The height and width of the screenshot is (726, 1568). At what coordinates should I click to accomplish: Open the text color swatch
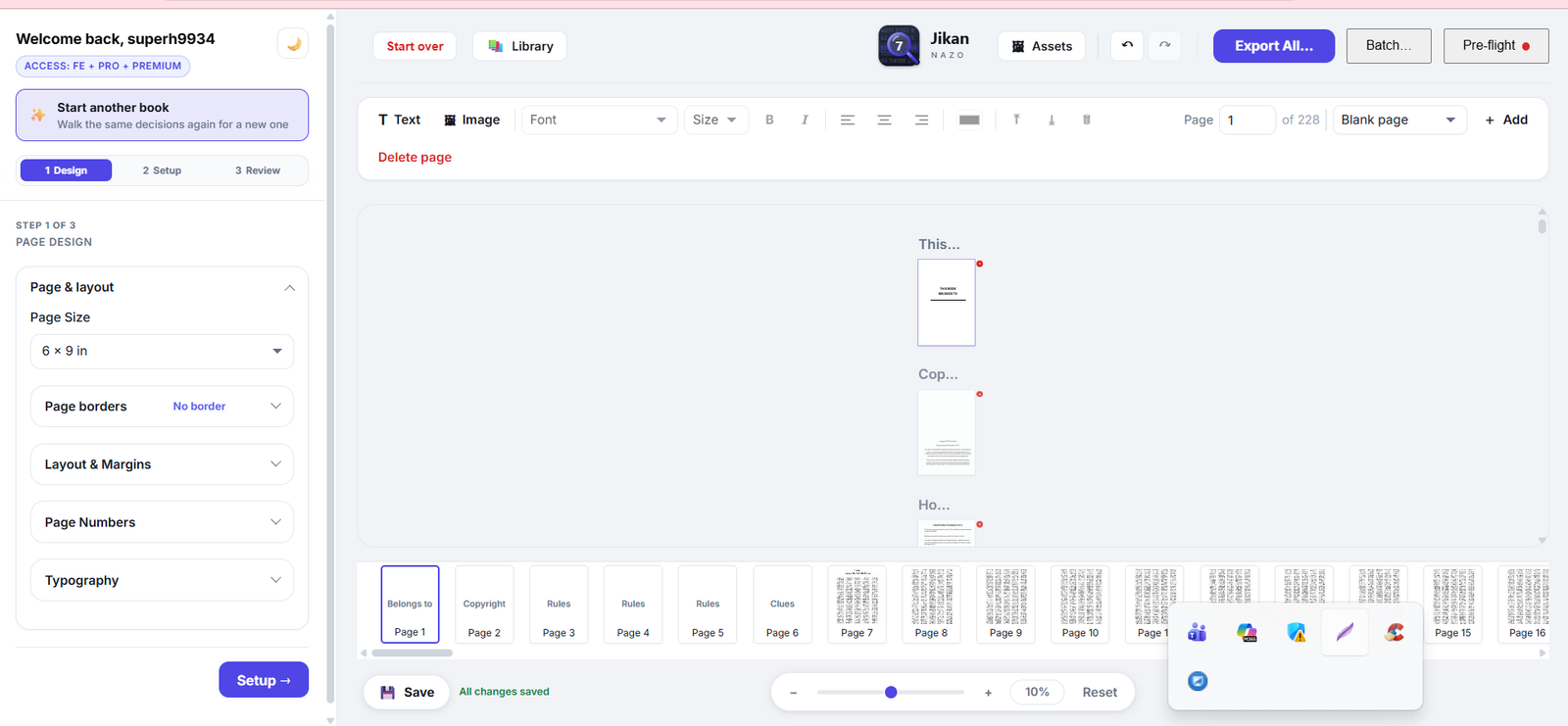(969, 120)
